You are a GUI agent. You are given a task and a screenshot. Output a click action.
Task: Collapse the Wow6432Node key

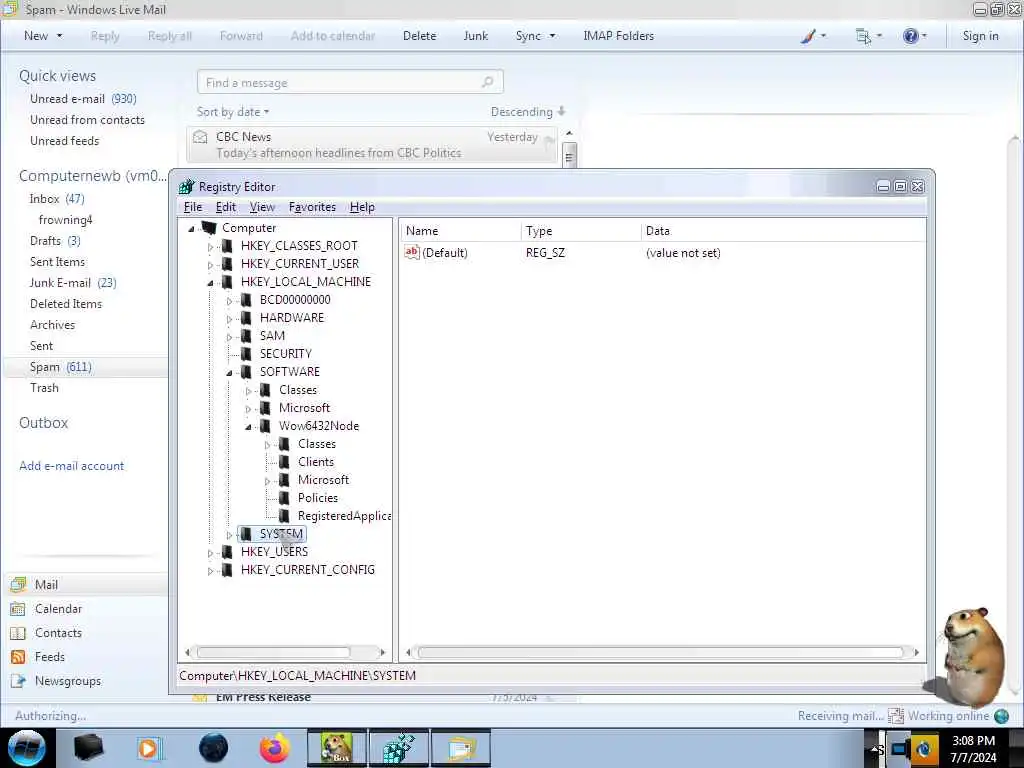coord(248,427)
